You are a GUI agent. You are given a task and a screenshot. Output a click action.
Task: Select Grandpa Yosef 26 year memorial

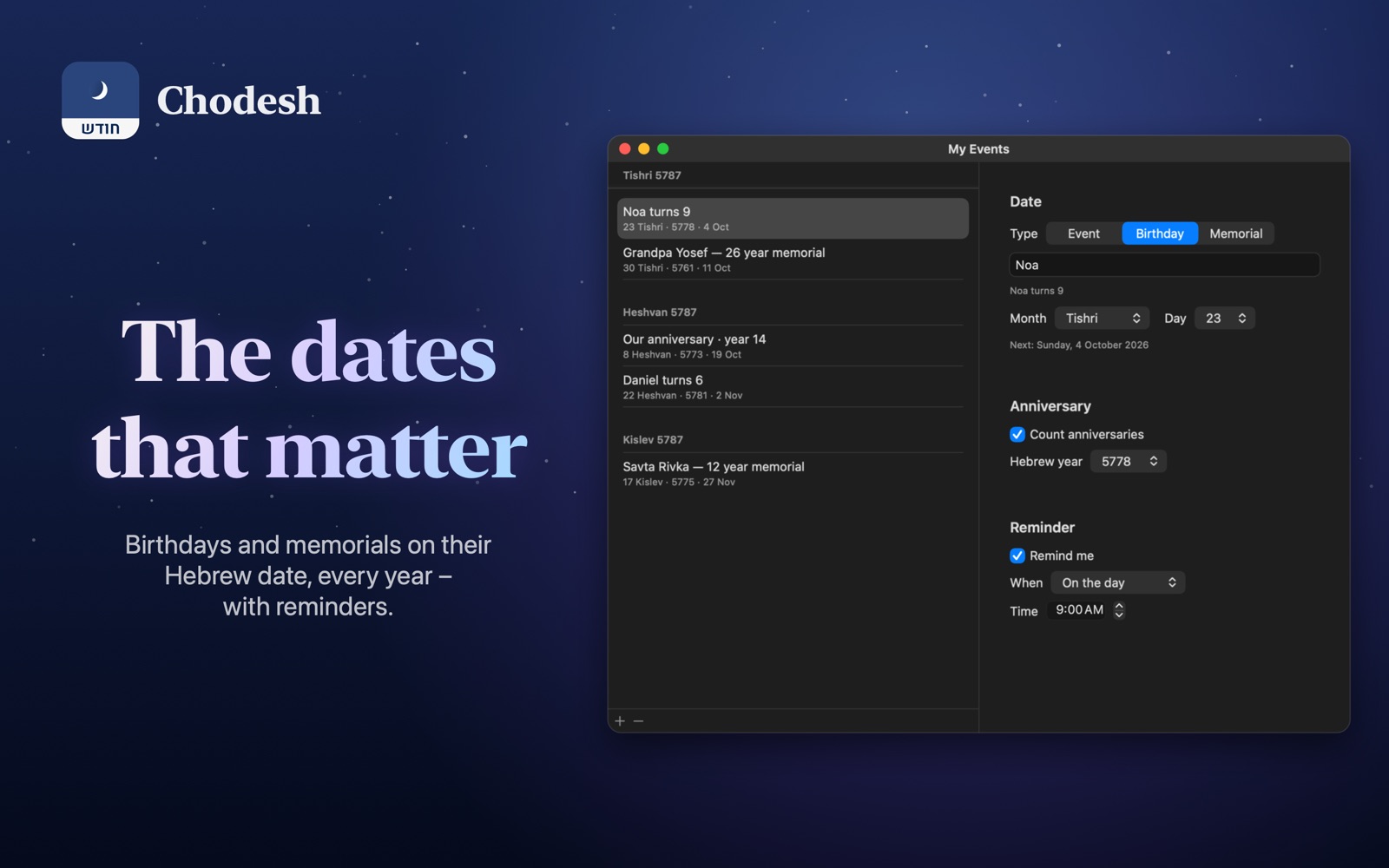[x=793, y=260]
